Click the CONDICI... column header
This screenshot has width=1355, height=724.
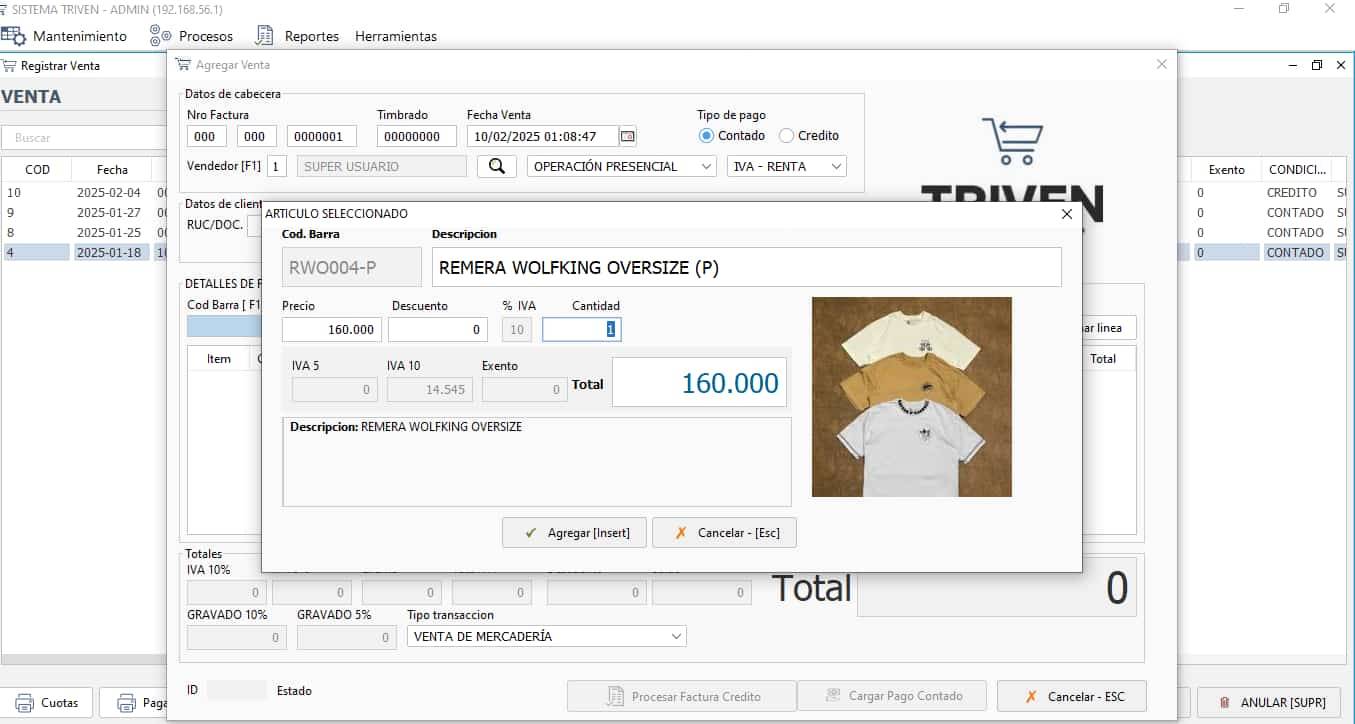(x=1297, y=169)
